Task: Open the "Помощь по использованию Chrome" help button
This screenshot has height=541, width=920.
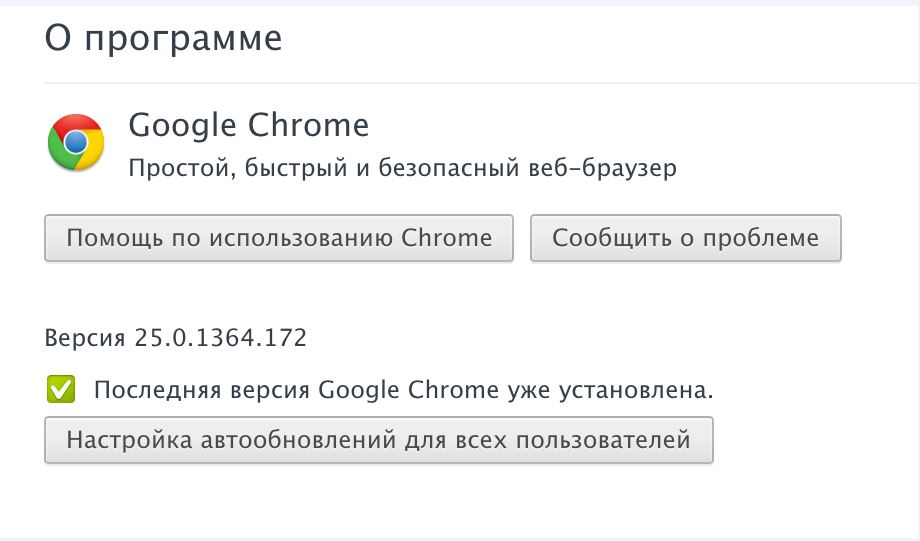Action: [x=279, y=238]
